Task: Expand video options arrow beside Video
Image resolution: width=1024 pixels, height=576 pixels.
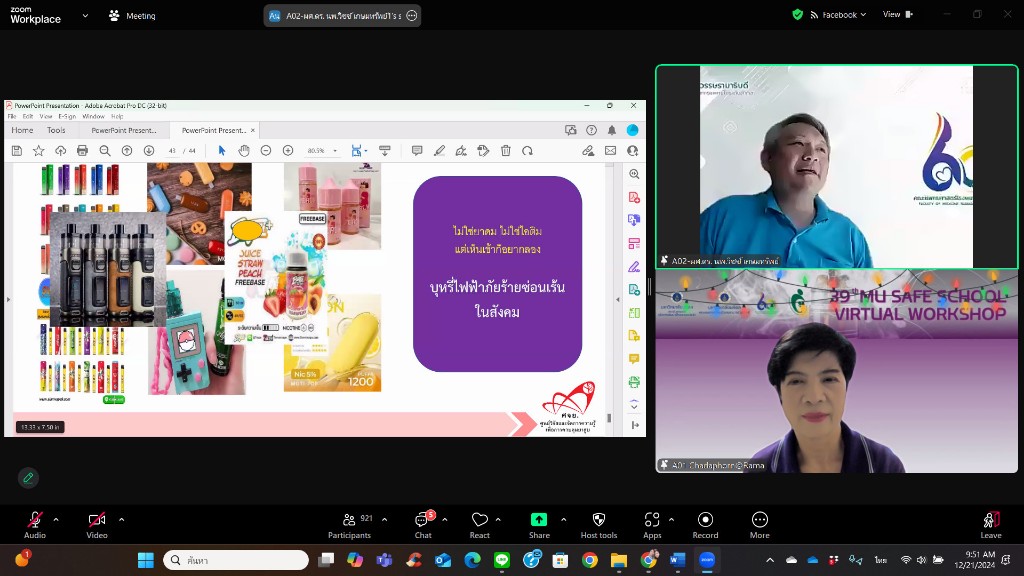Action: pyautogui.click(x=121, y=520)
